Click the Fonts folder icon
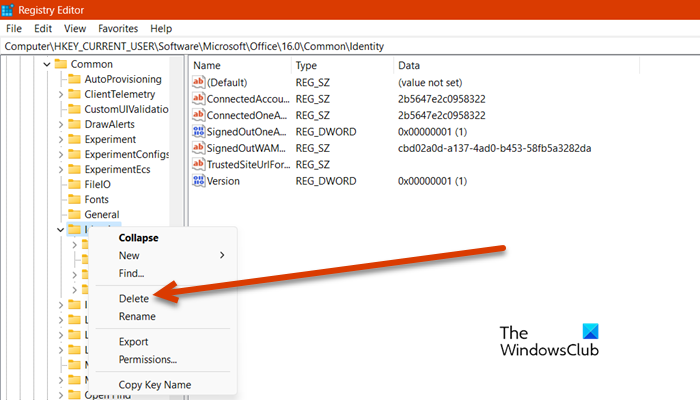The width and height of the screenshot is (700, 400). click(74, 200)
